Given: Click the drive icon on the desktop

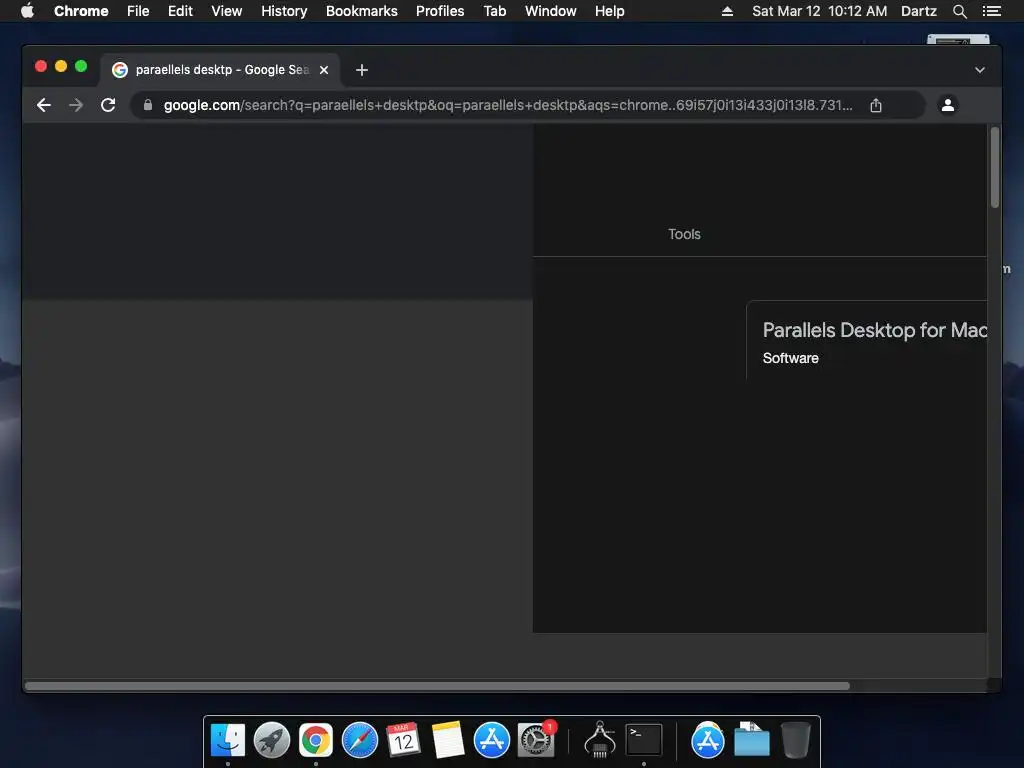Looking at the screenshot, I should [958, 40].
